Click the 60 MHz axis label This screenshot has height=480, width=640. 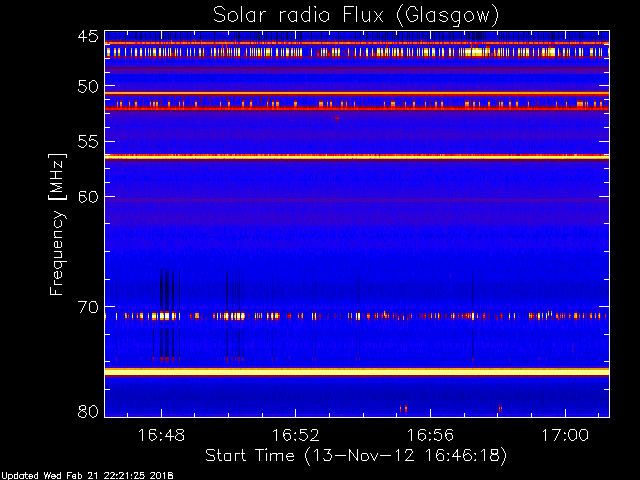88,197
